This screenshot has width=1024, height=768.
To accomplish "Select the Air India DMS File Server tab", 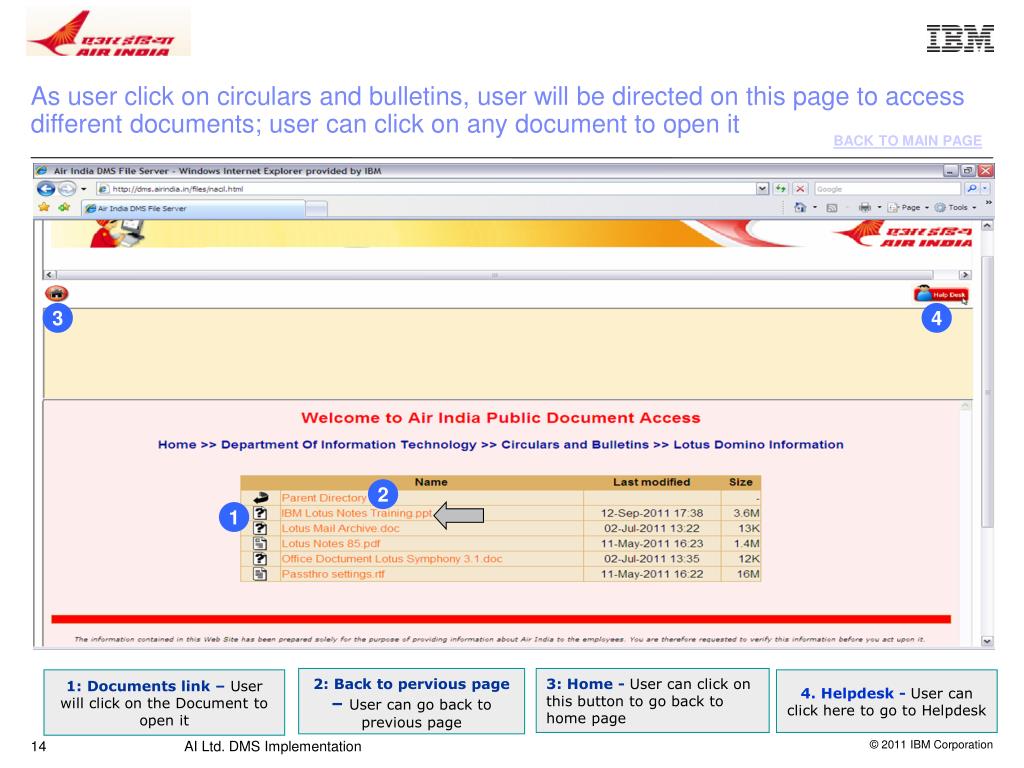I will [x=193, y=208].
